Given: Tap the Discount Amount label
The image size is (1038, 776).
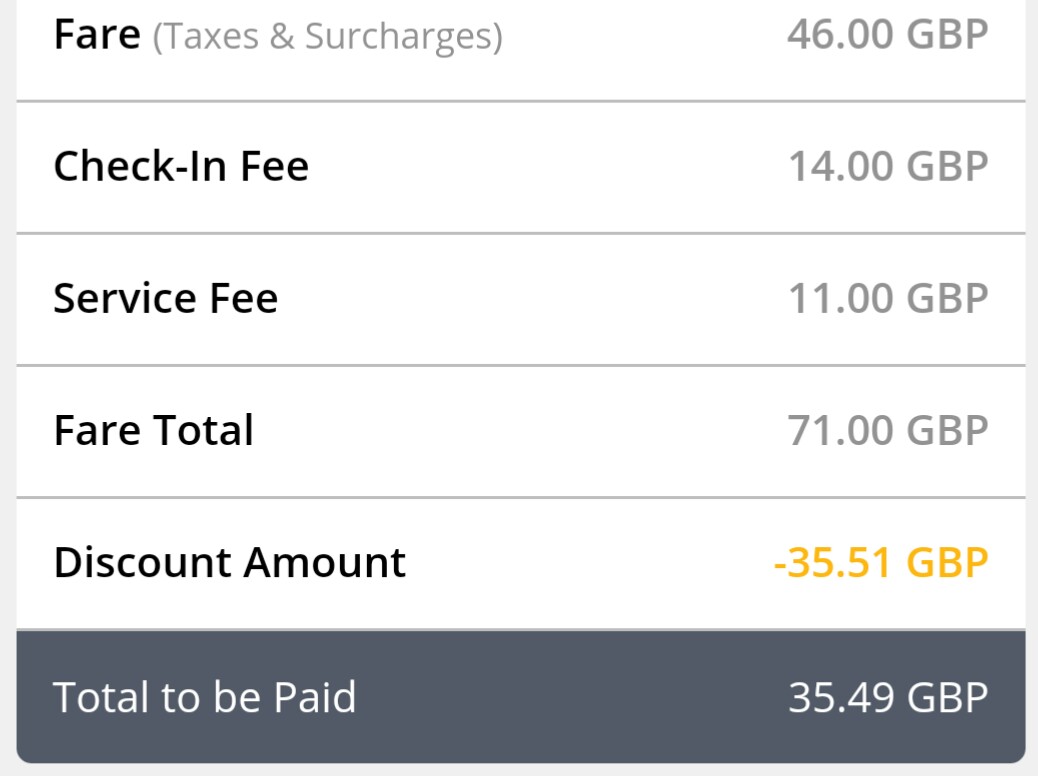Looking at the screenshot, I should [x=230, y=563].
